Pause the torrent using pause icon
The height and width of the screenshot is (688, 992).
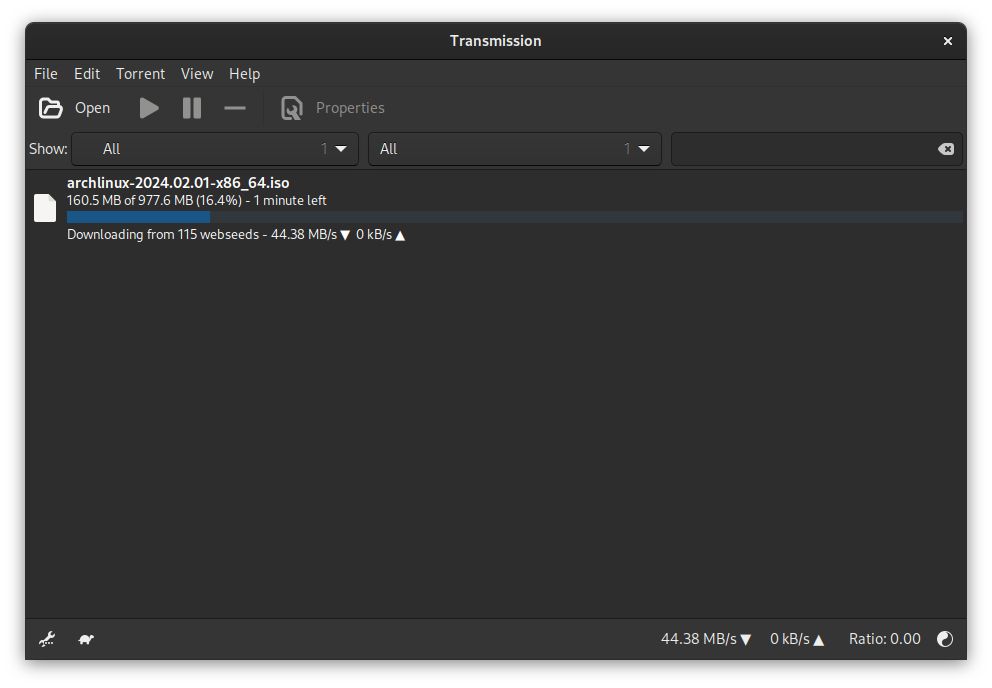pos(192,108)
